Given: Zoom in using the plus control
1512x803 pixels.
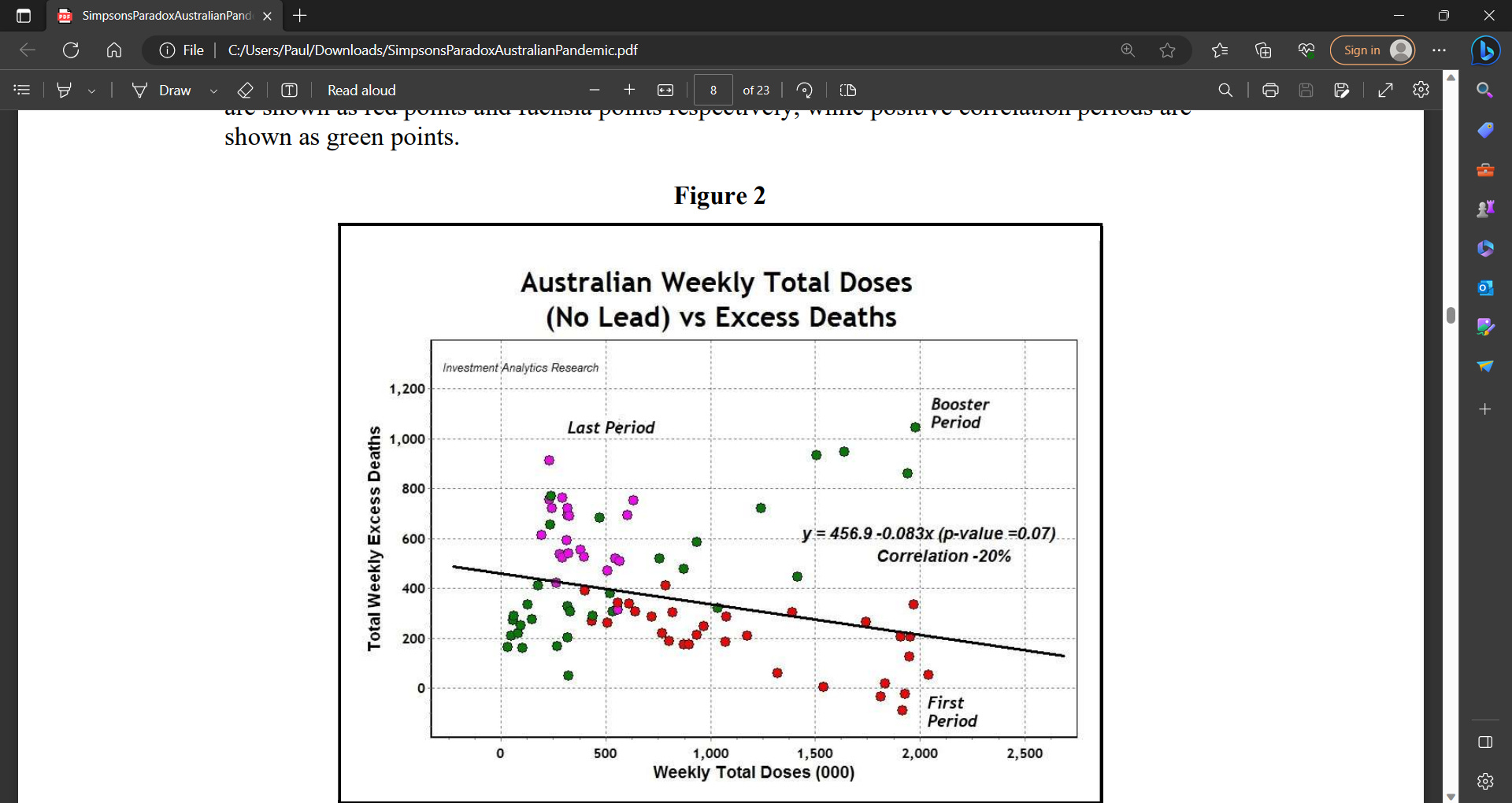Looking at the screenshot, I should click(629, 90).
